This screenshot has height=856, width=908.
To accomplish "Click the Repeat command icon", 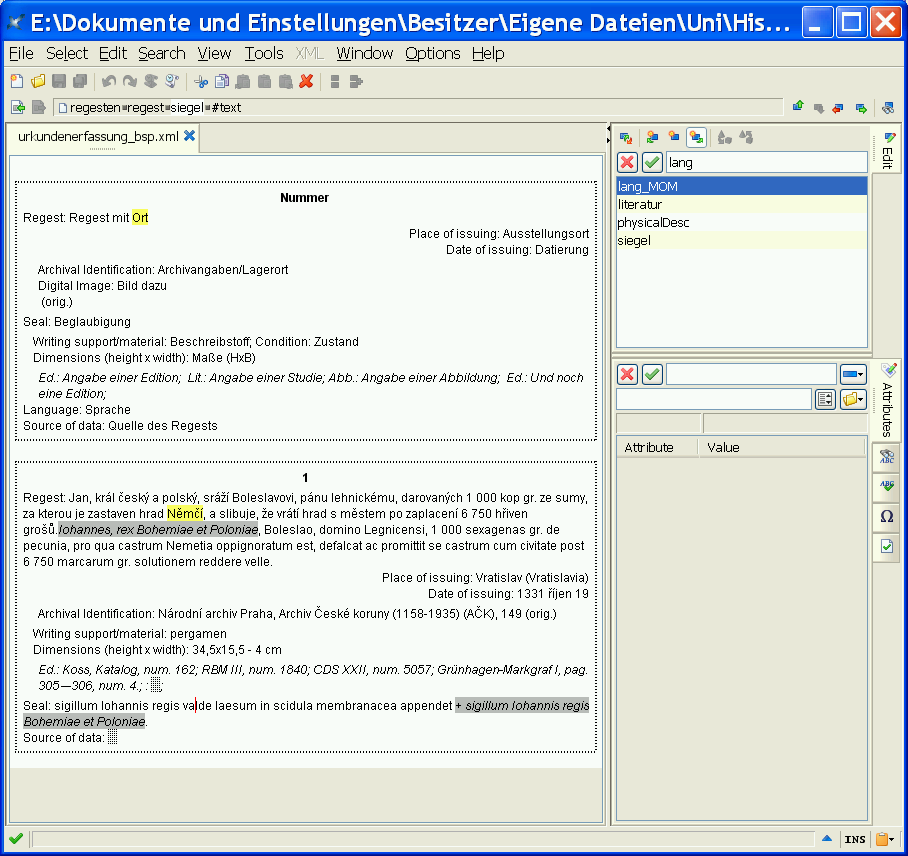I will point(151,82).
